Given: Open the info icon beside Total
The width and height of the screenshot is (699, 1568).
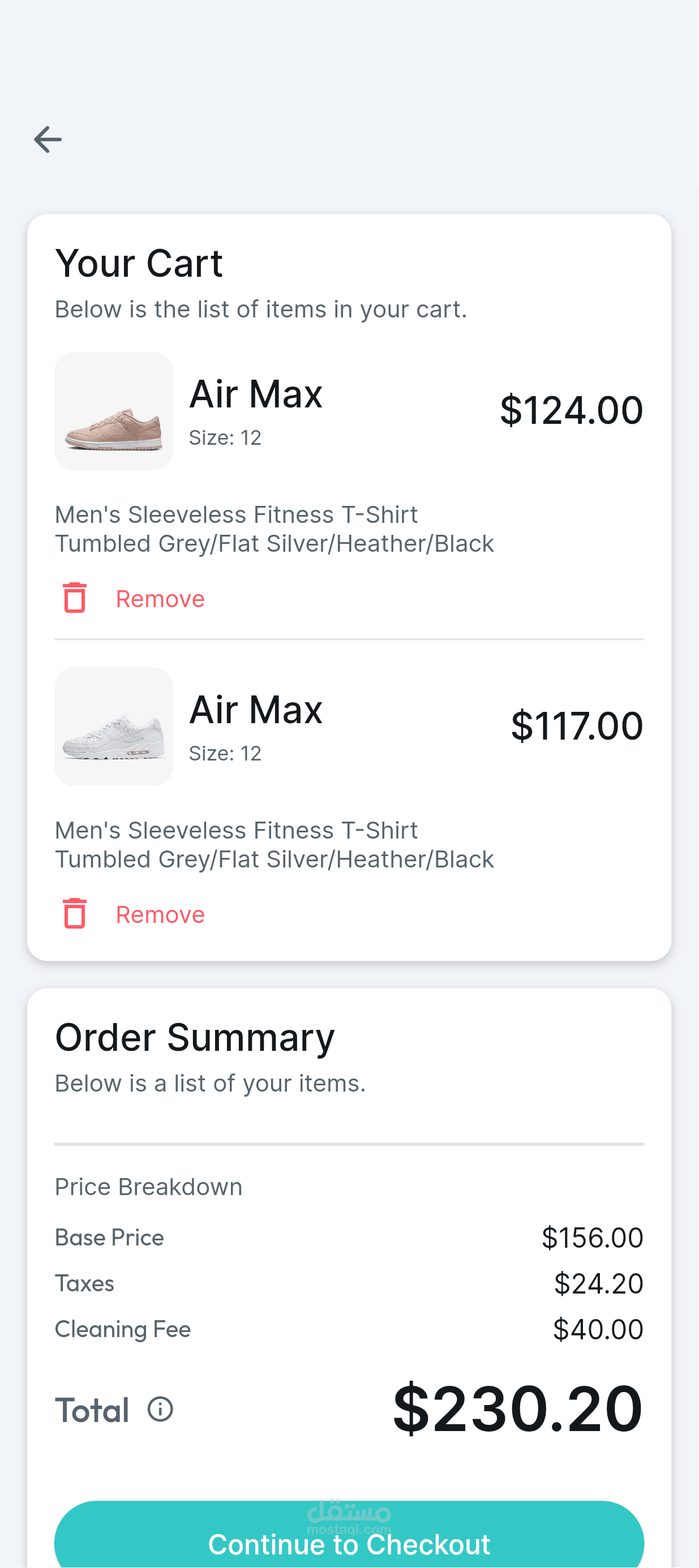Looking at the screenshot, I should [x=160, y=1409].
